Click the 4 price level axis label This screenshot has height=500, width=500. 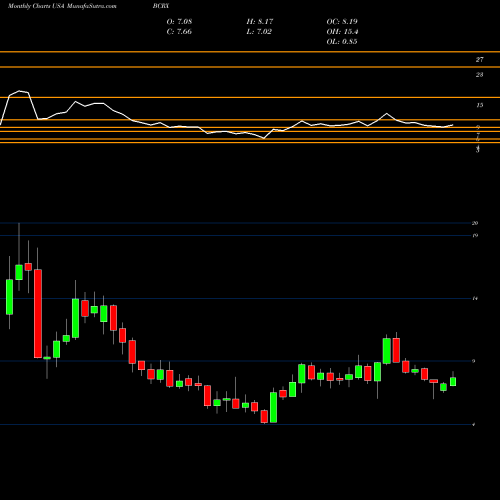pos(474,424)
